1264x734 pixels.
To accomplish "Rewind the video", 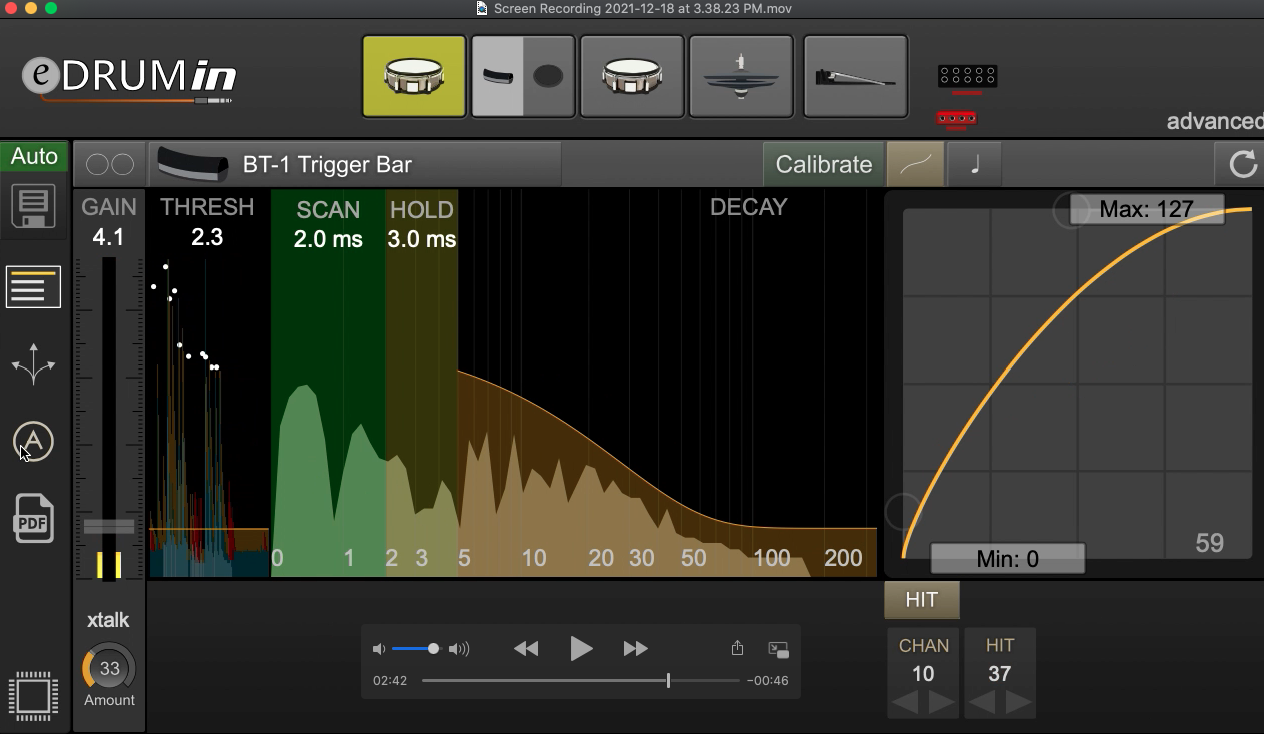I will (x=526, y=649).
